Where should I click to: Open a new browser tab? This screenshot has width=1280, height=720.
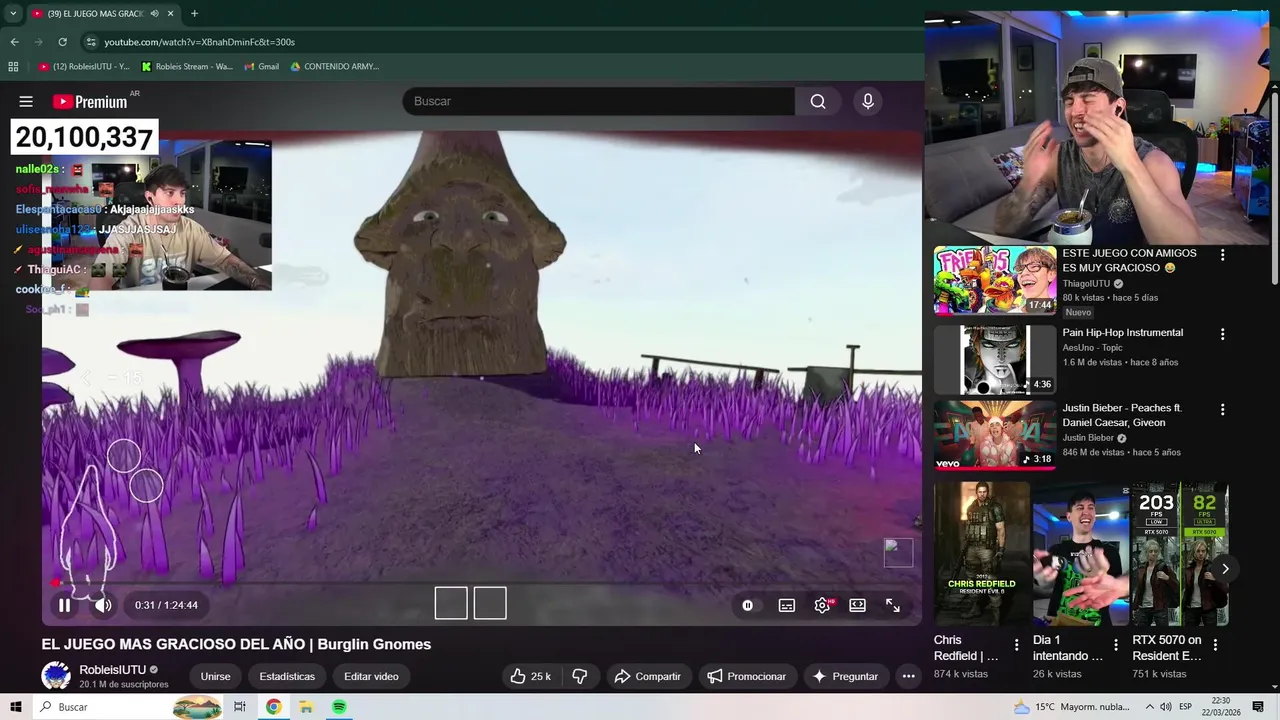click(194, 13)
